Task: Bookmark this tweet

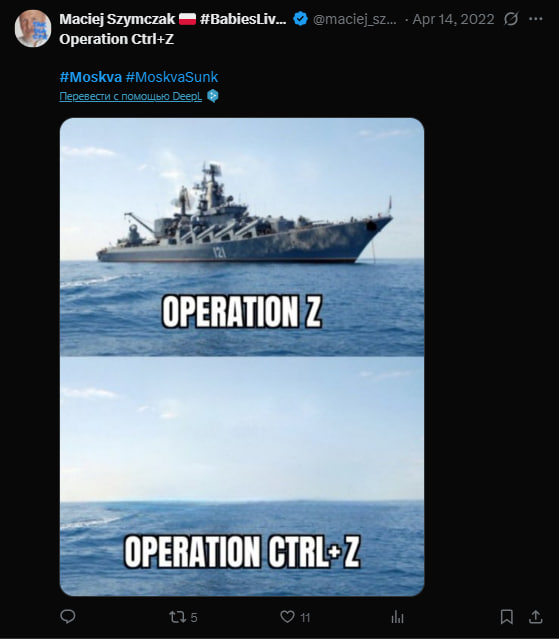Action: coord(506,617)
